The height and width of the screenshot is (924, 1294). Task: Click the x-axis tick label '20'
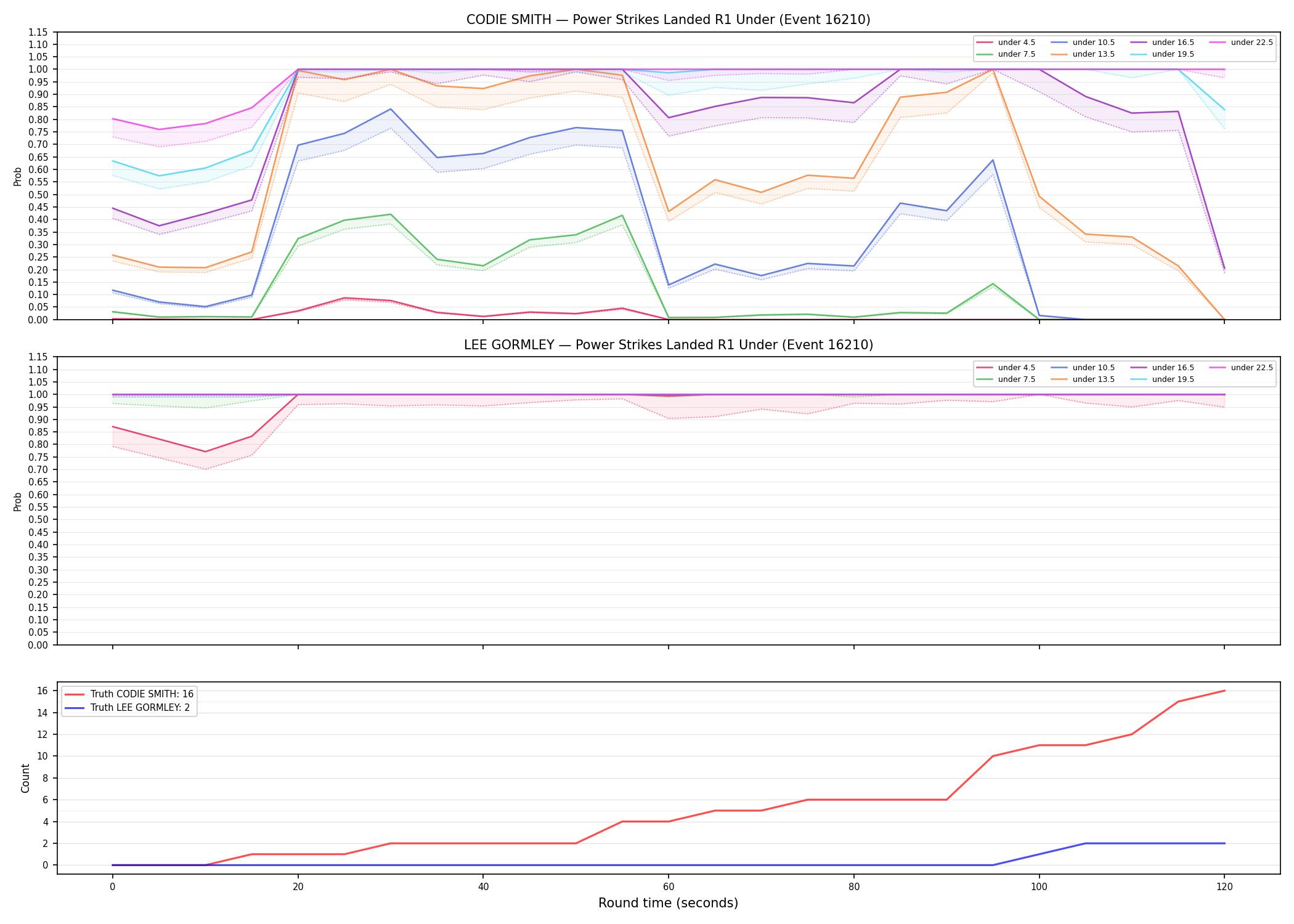[x=298, y=887]
